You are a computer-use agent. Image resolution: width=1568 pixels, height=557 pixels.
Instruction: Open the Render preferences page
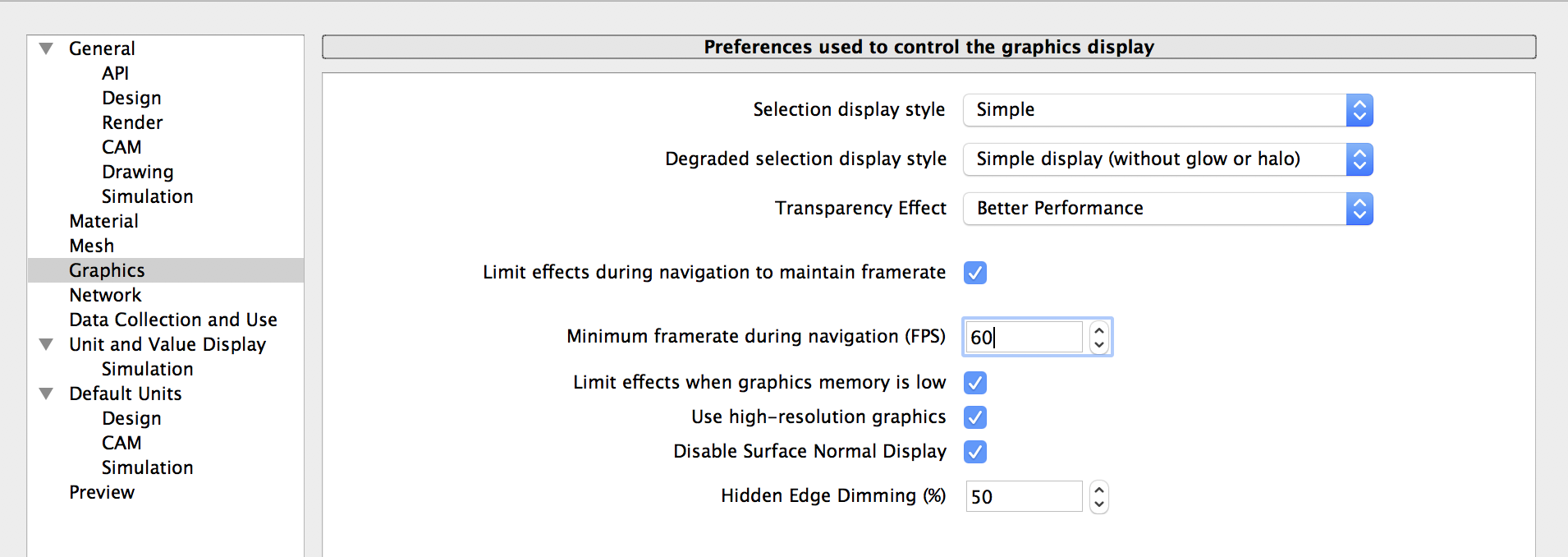click(x=131, y=122)
